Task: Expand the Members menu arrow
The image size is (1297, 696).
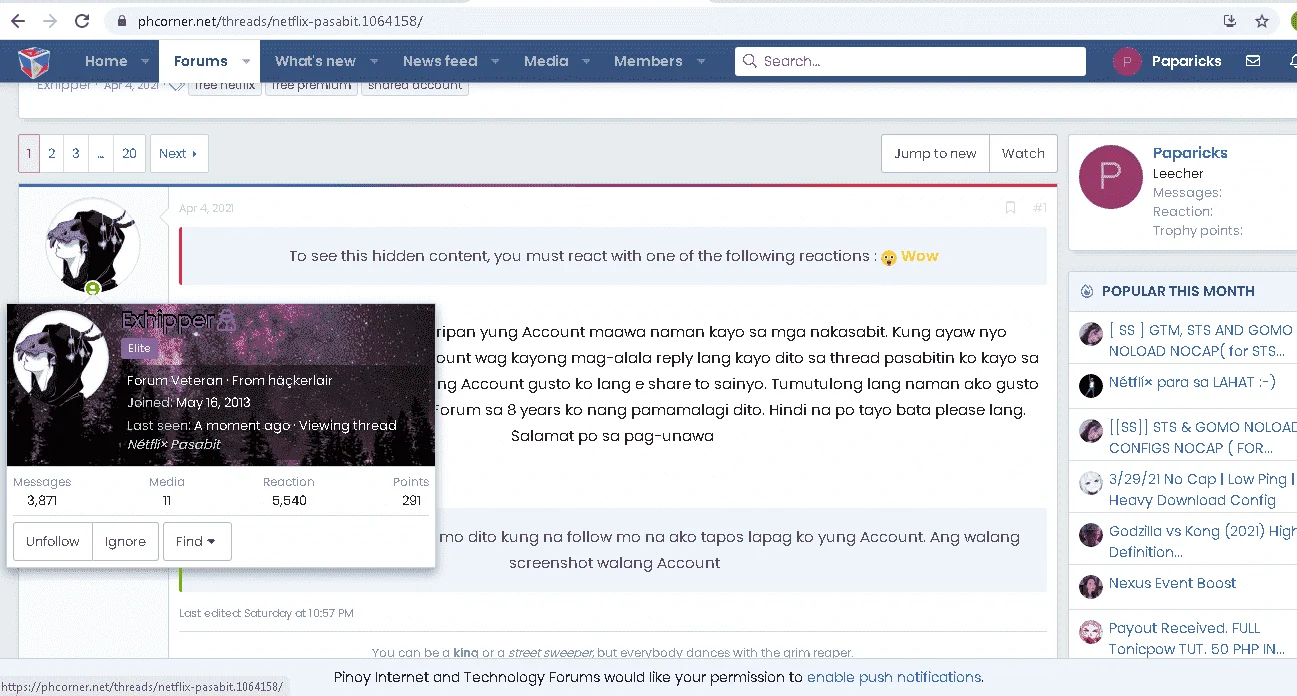Action: tap(700, 62)
